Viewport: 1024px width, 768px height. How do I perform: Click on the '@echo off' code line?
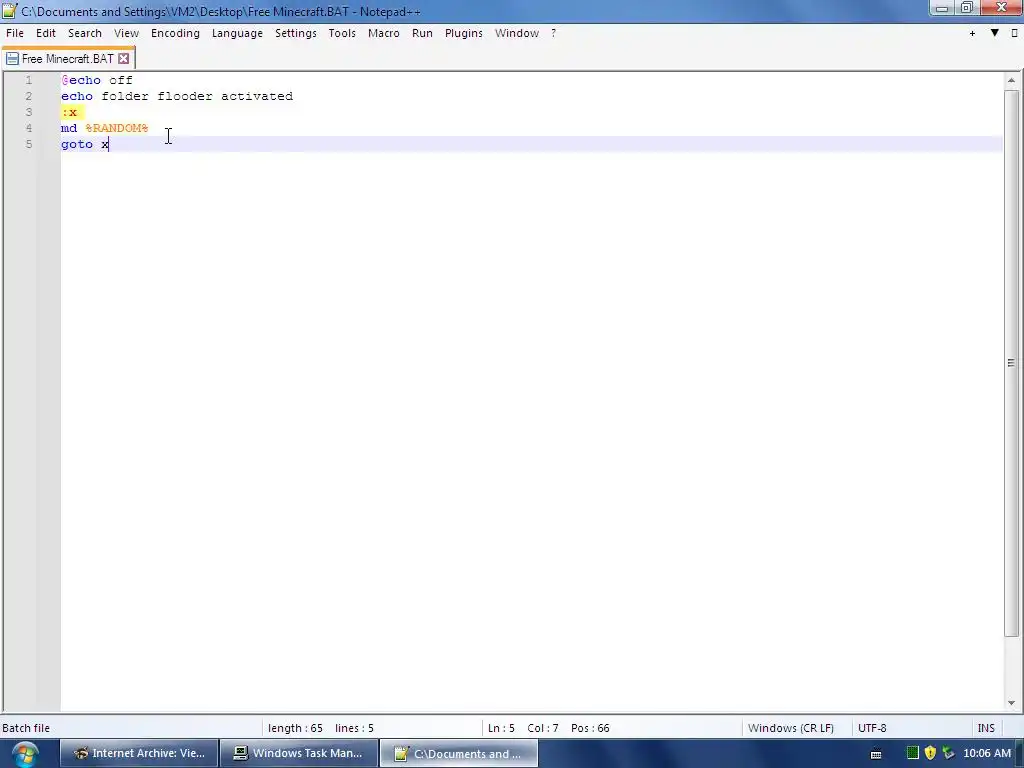[97, 80]
